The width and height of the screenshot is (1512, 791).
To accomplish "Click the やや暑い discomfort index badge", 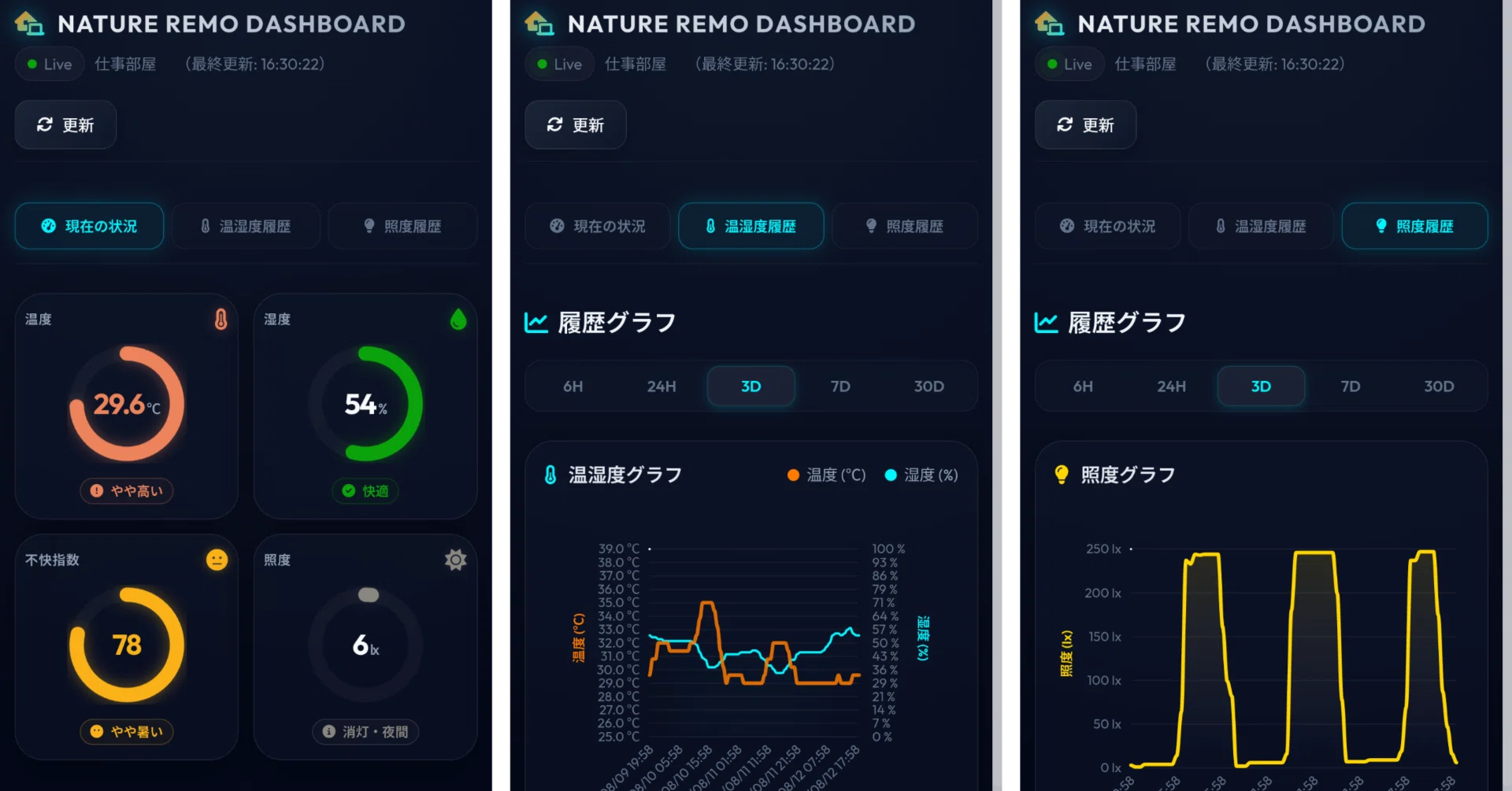I will (127, 731).
